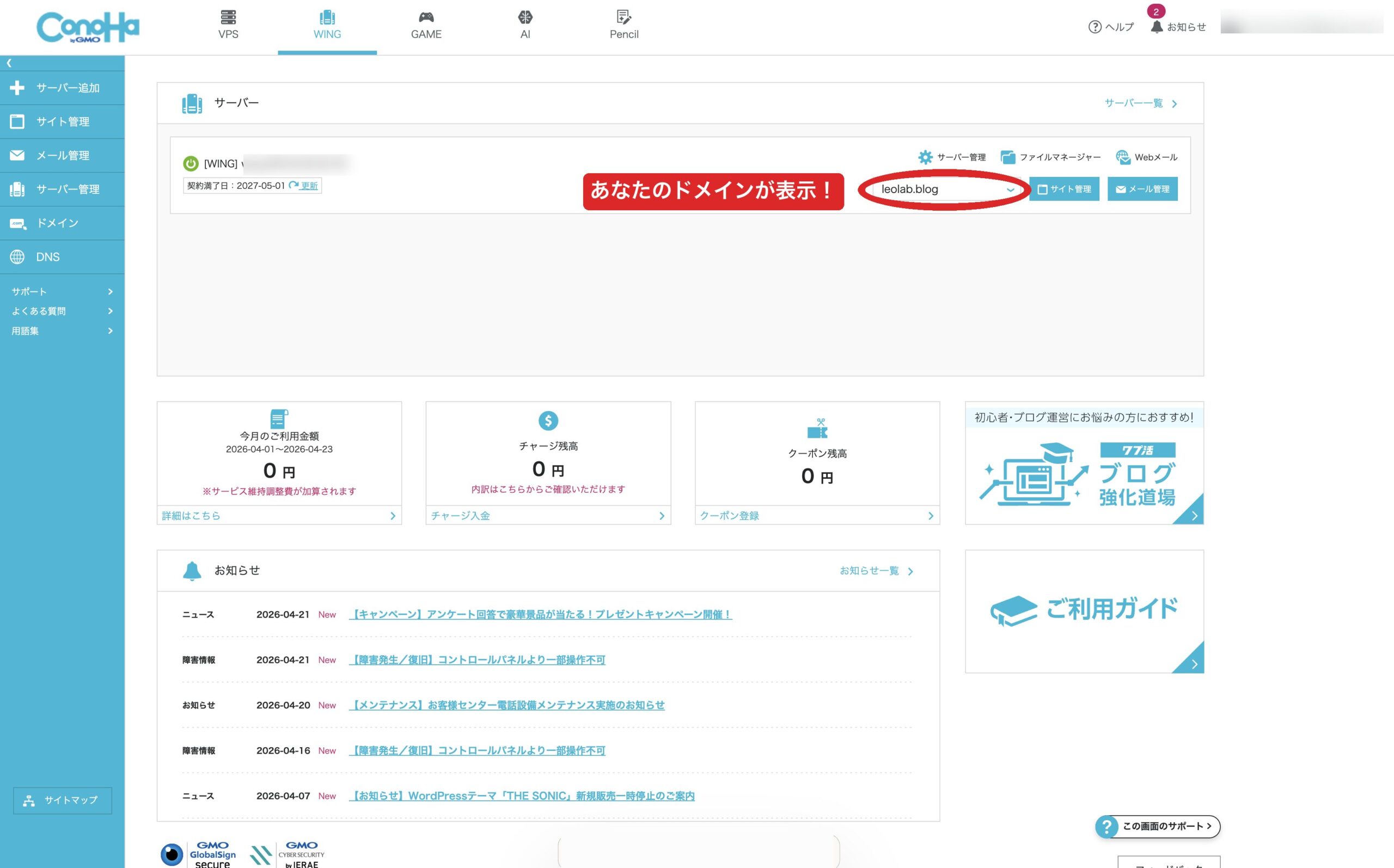Open サイト管理 in the sidebar
Screen dimensions: 1394x868
62,121
